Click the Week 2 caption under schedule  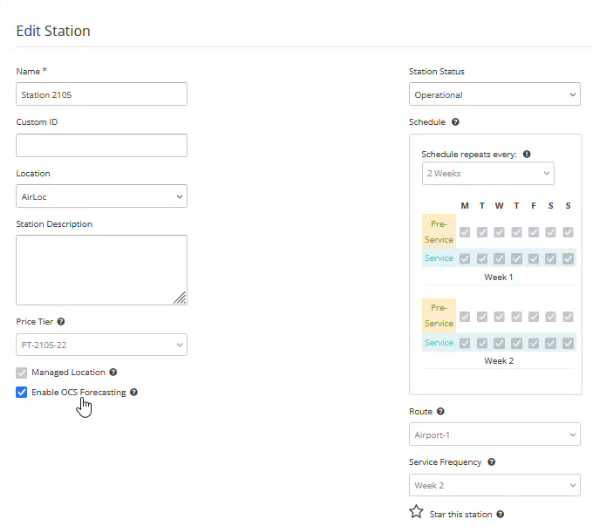click(499, 361)
